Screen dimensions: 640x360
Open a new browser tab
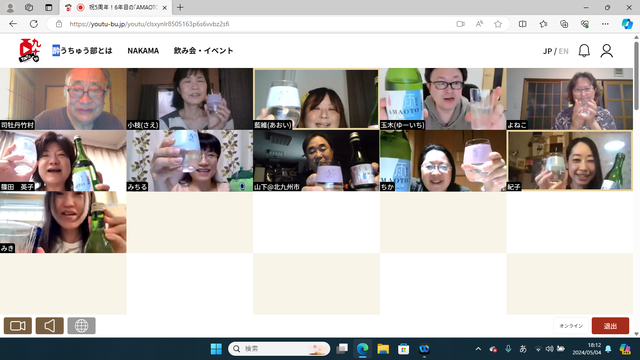(180, 7)
